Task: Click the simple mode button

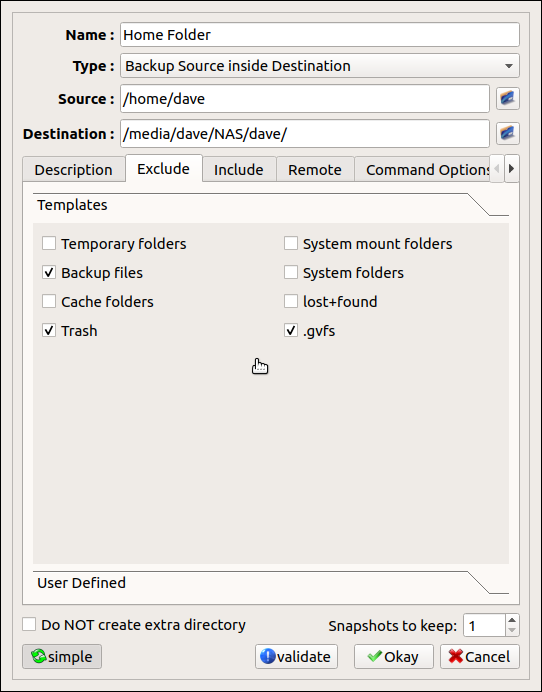Action: [62, 656]
